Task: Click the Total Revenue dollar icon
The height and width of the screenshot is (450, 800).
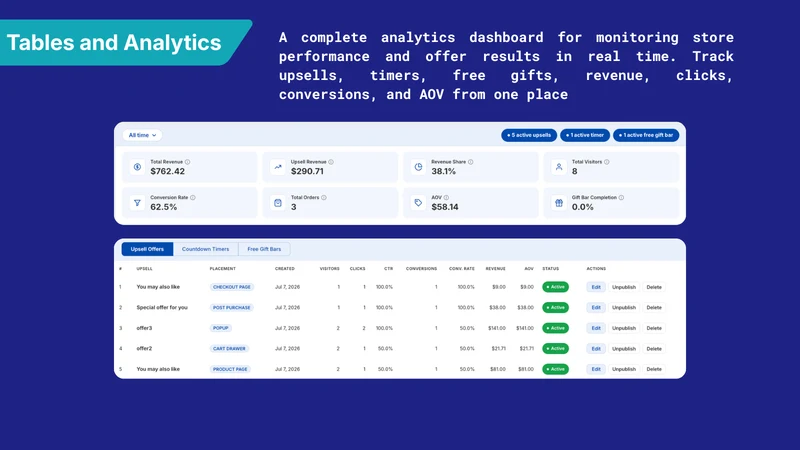Action: [137, 167]
